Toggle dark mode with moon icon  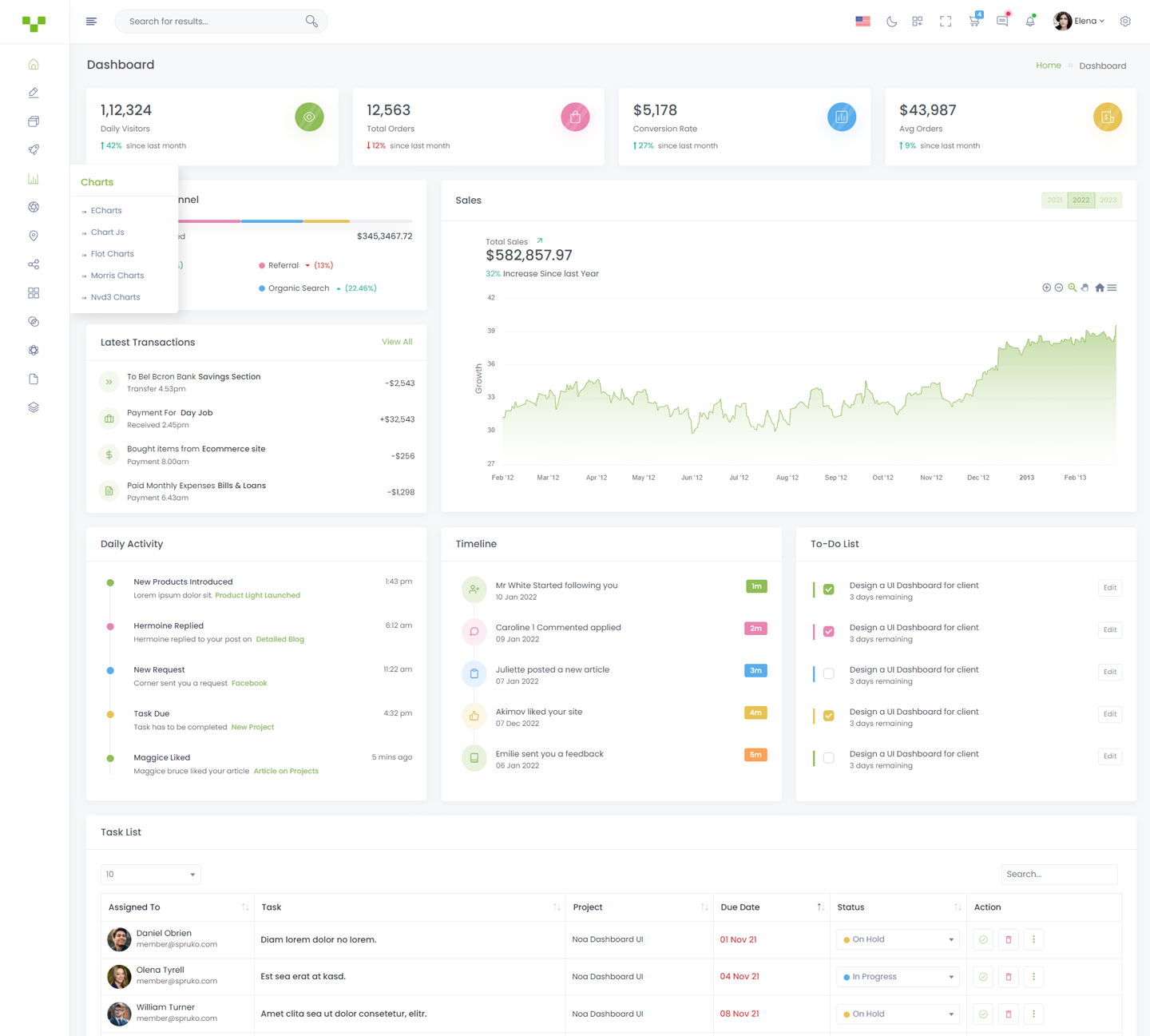pos(891,22)
